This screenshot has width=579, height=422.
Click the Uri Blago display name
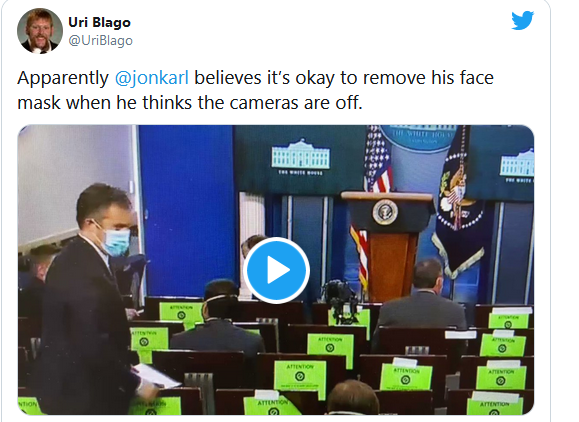[99, 22]
